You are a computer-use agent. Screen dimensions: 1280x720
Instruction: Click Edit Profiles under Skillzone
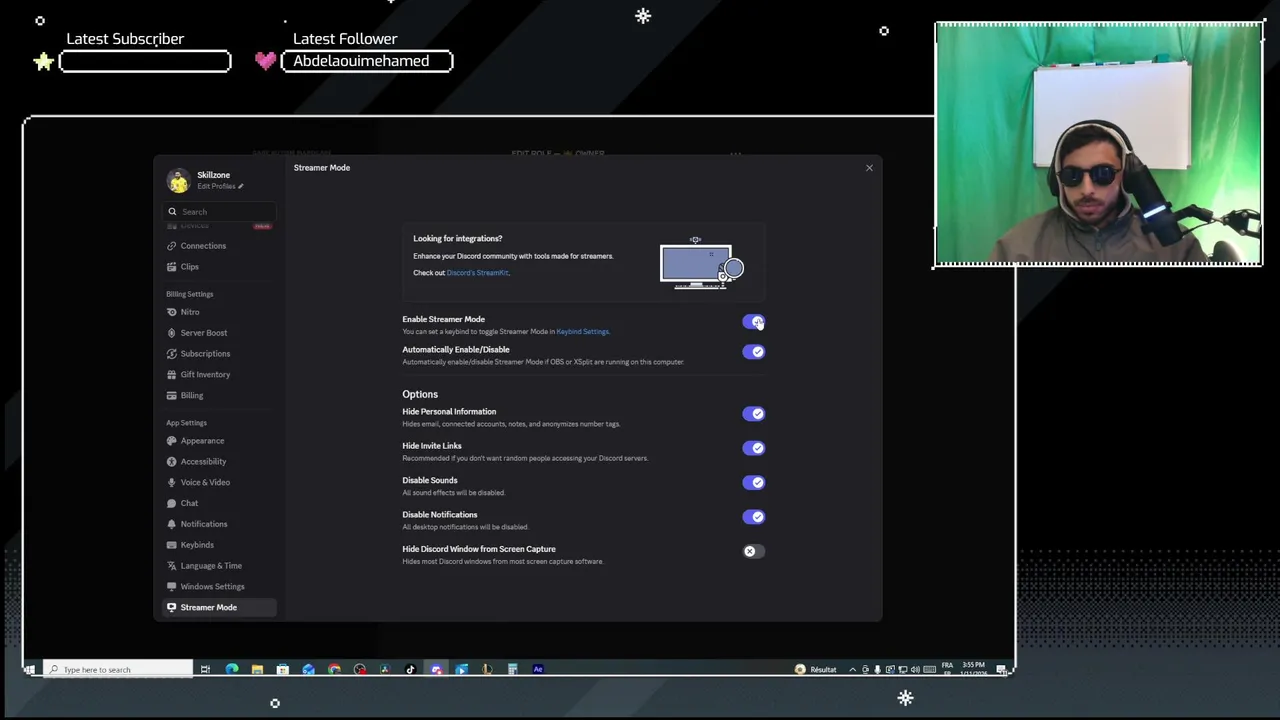coord(220,186)
